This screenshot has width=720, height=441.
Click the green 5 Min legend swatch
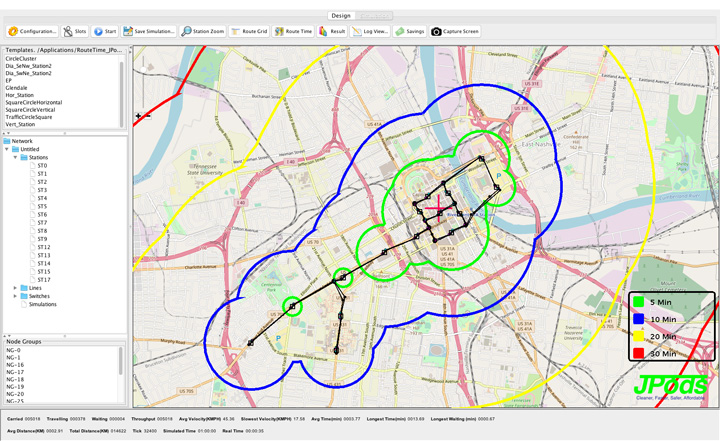[x=638, y=300]
